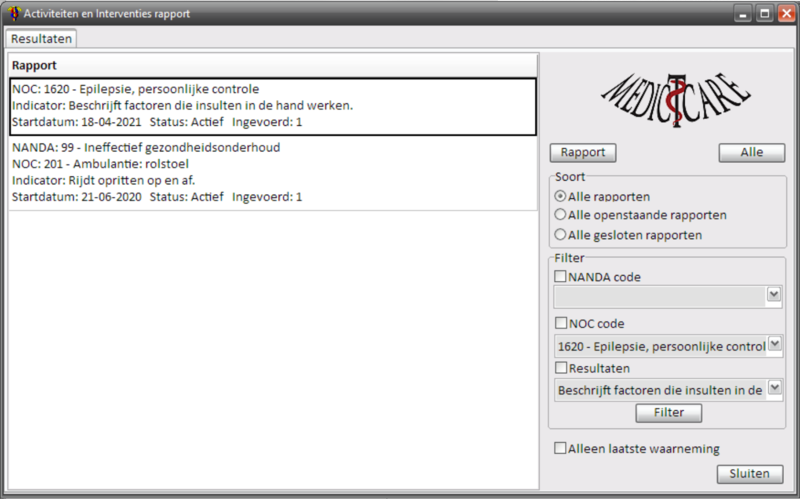The width and height of the screenshot is (800, 499).
Task: Select the Alle rapporten radio option
Action: tap(560, 196)
